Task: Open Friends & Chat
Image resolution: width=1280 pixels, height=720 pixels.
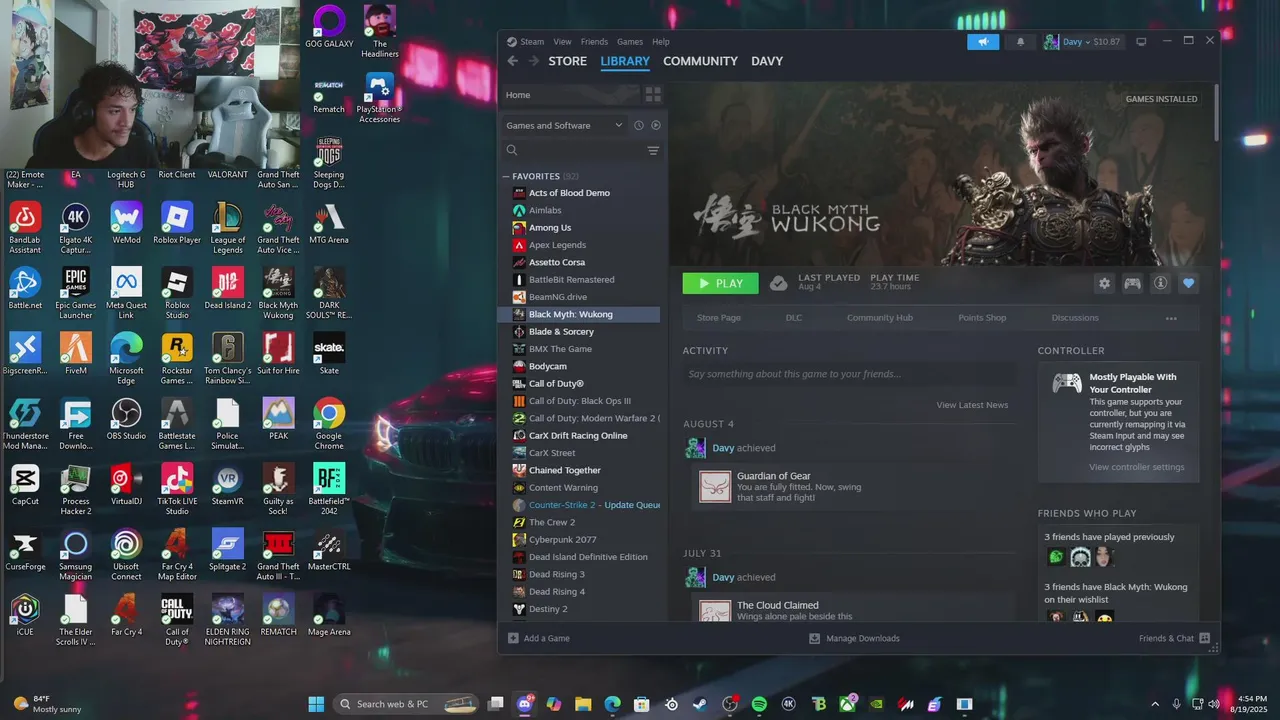Action: pyautogui.click(x=1174, y=638)
